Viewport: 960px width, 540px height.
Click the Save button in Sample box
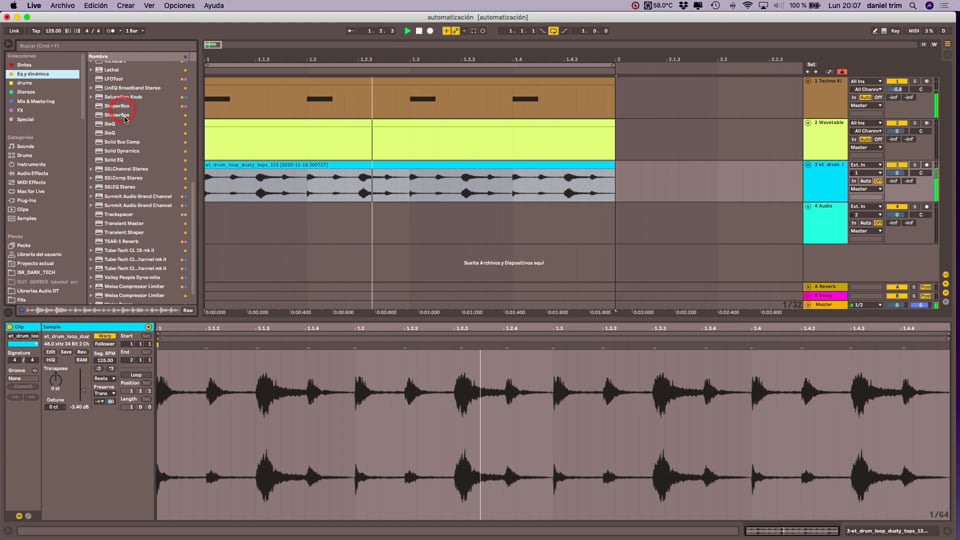(x=66, y=352)
